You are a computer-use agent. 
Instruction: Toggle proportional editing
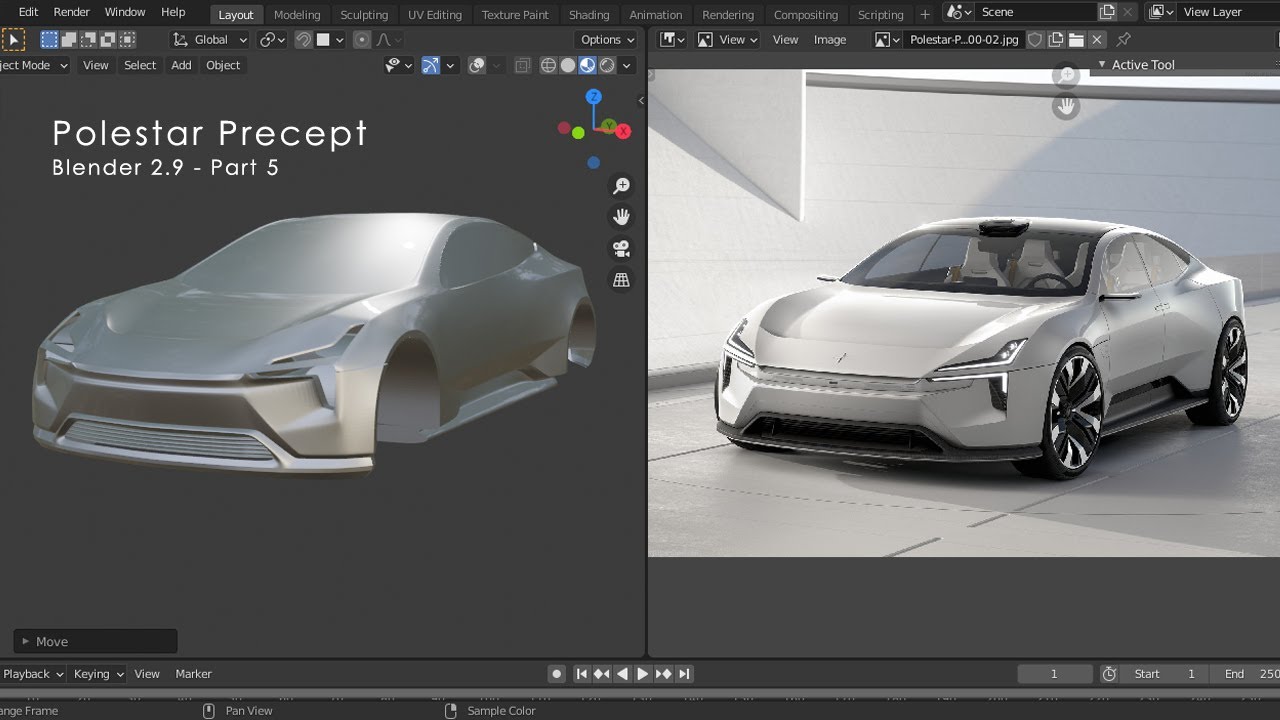click(x=362, y=40)
